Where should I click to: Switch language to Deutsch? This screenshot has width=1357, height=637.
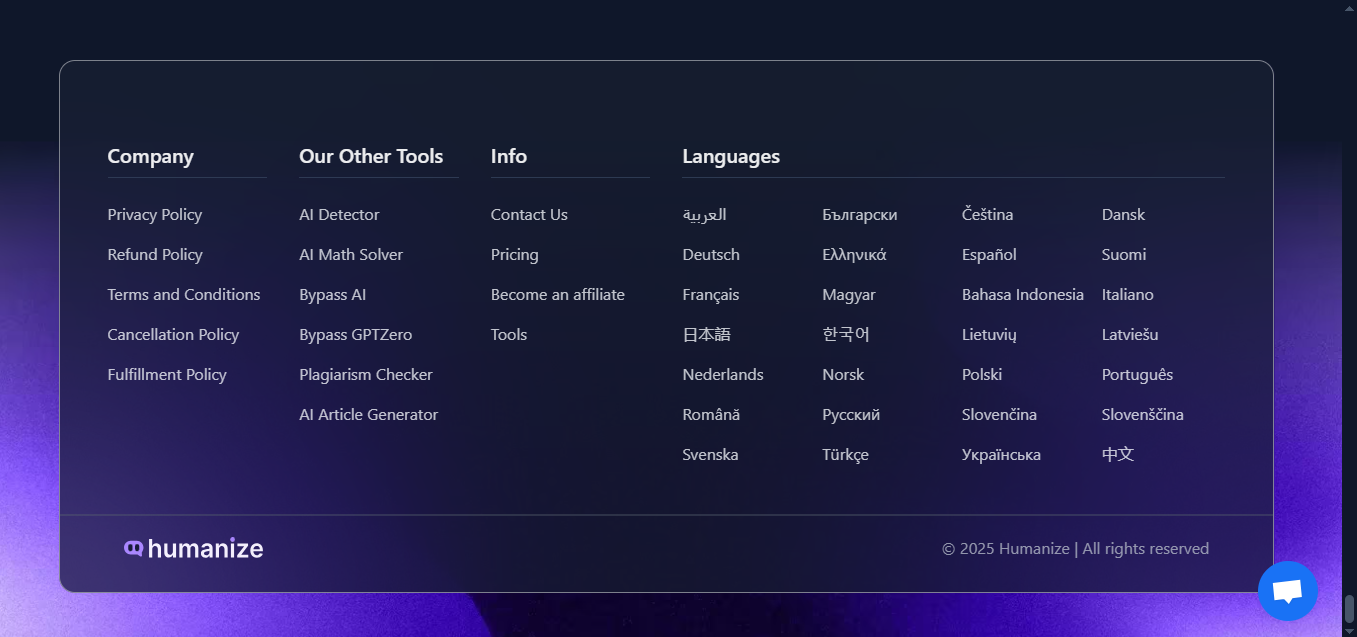710,255
